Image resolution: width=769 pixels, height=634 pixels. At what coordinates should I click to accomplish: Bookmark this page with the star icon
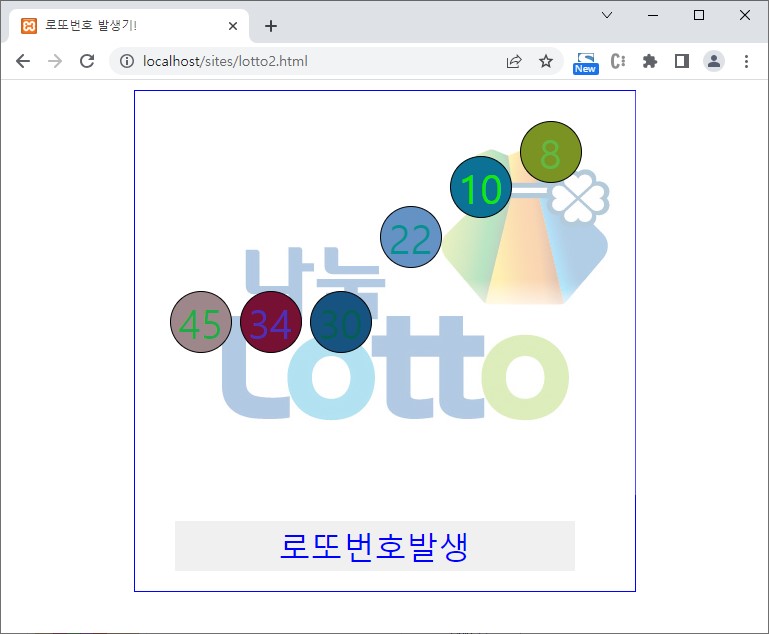546,61
